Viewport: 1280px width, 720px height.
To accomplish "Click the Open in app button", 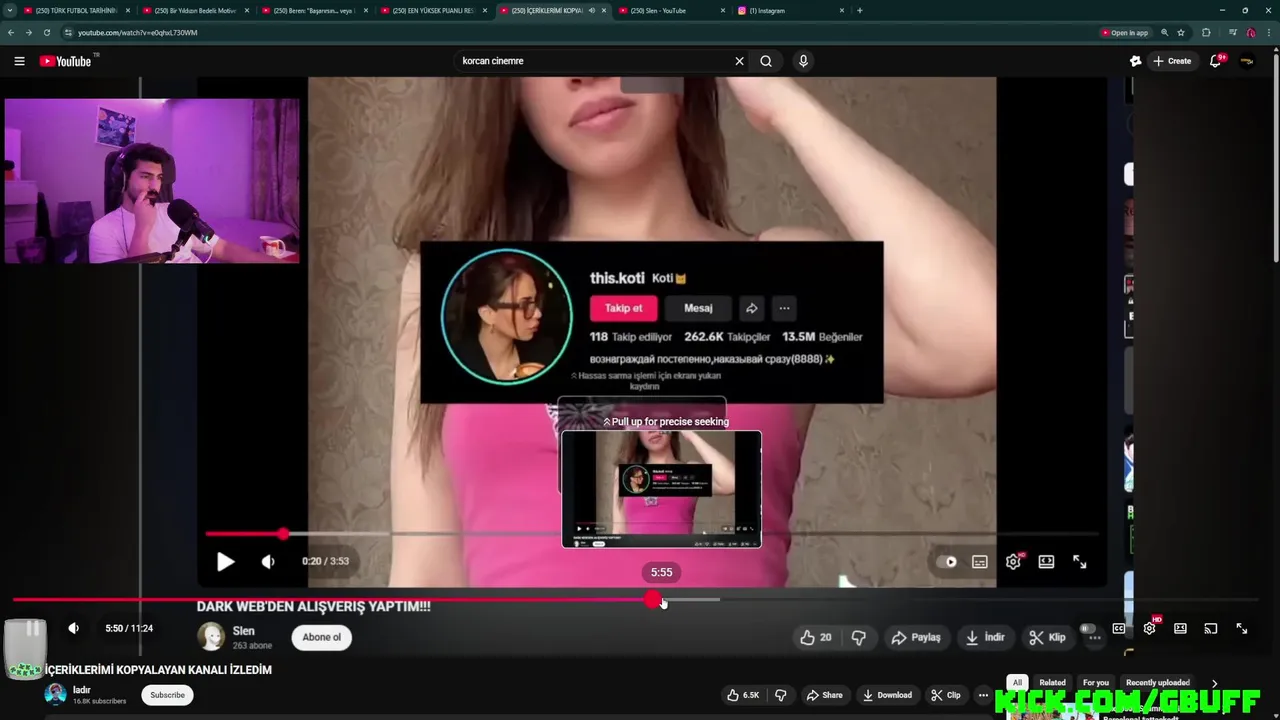I will point(1125,33).
